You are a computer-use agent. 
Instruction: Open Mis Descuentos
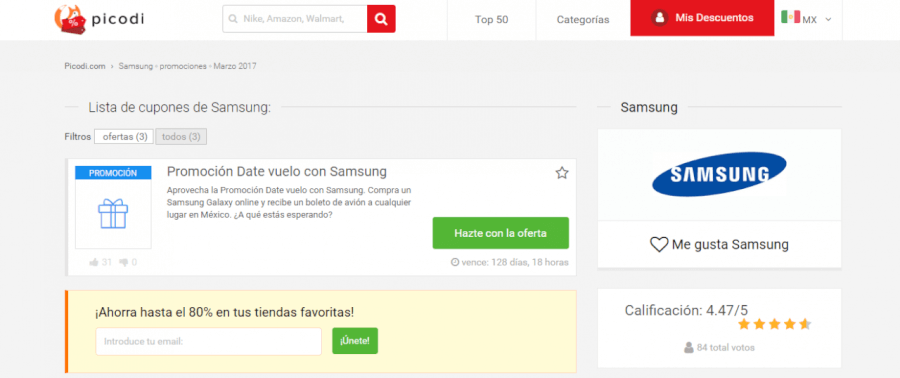[702, 18]
